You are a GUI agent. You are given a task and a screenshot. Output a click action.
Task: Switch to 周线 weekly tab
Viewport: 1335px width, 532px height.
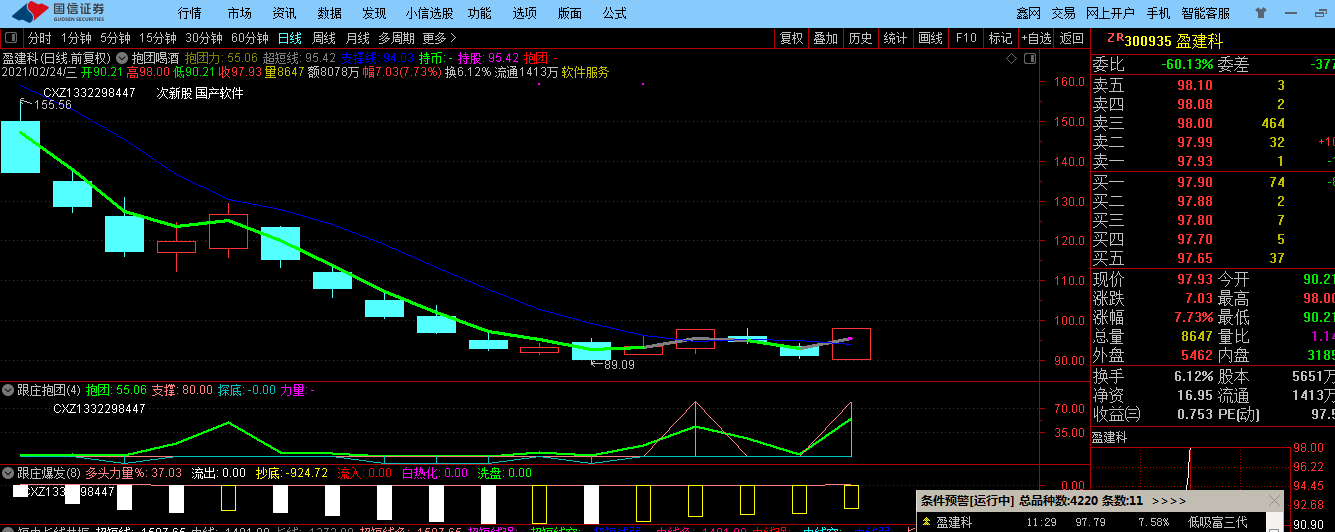324,38
